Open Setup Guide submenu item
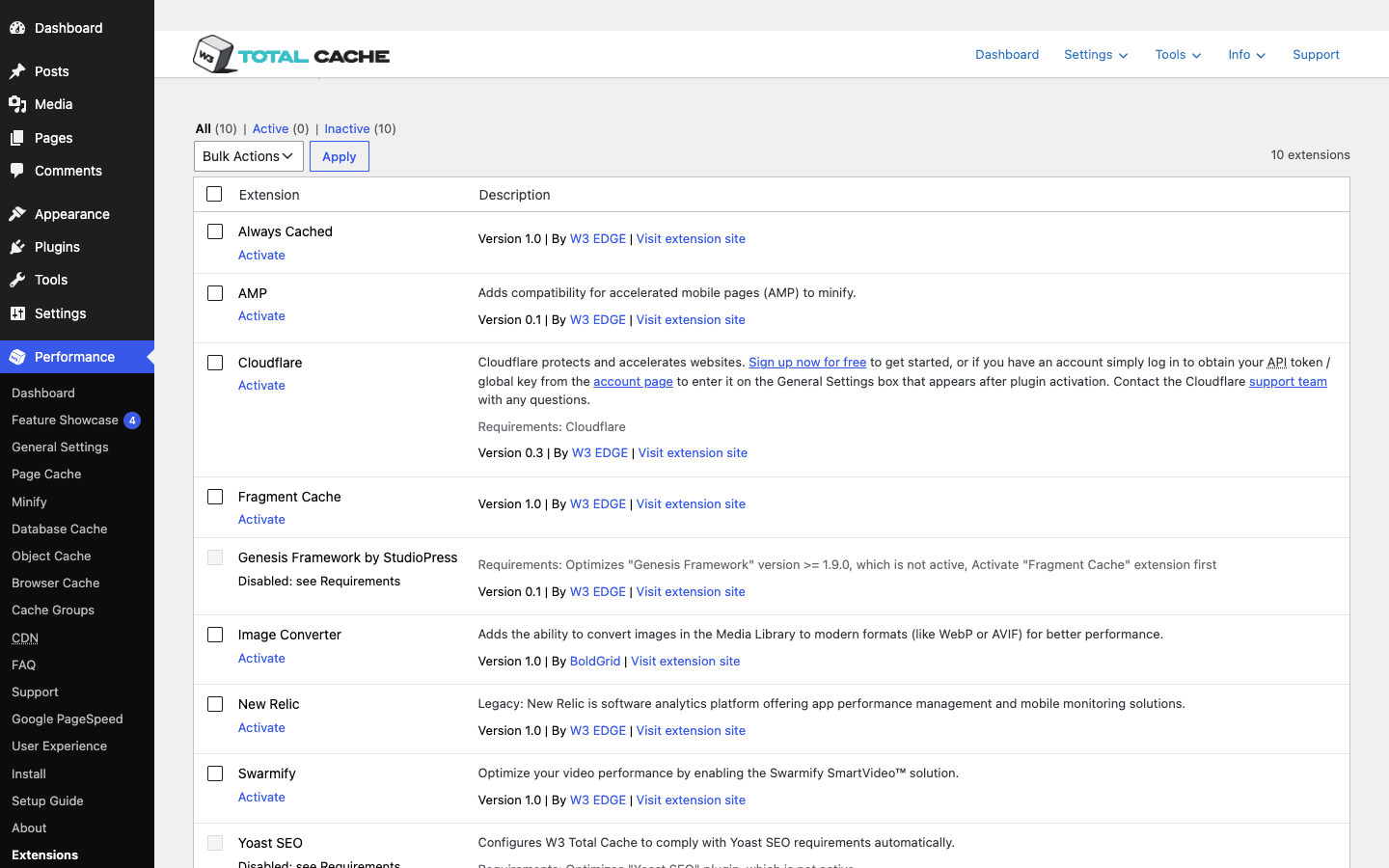The width and height of the screenshot is (1389, 868). tap(47, 801)
